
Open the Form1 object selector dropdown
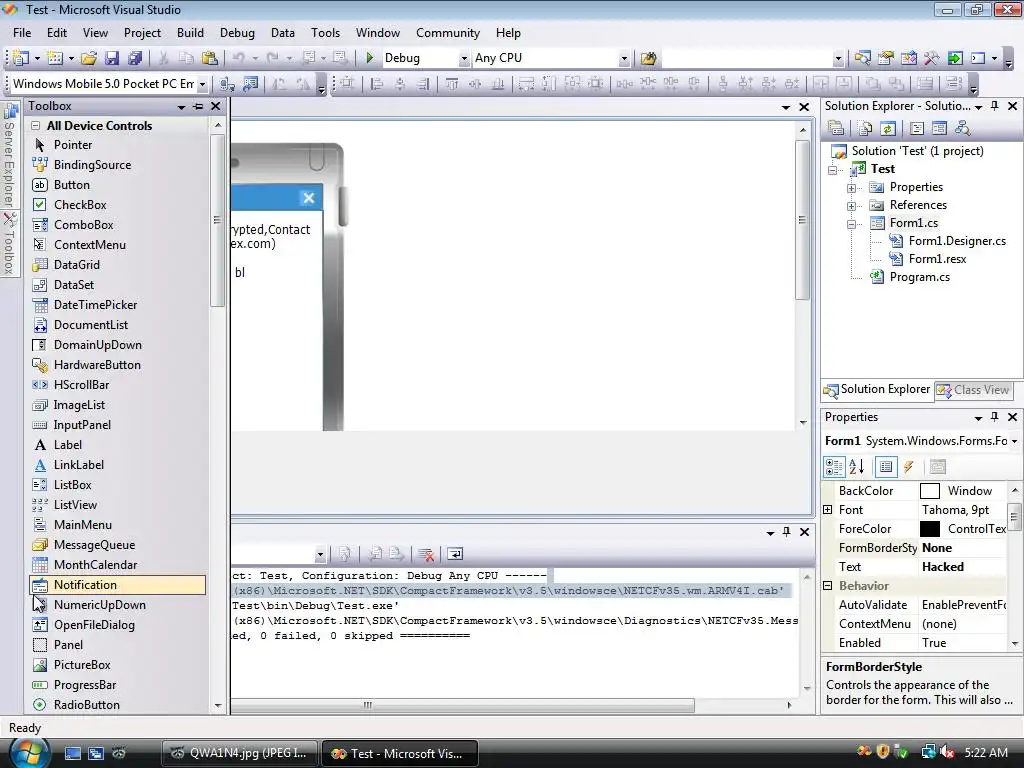[1014, 441]
